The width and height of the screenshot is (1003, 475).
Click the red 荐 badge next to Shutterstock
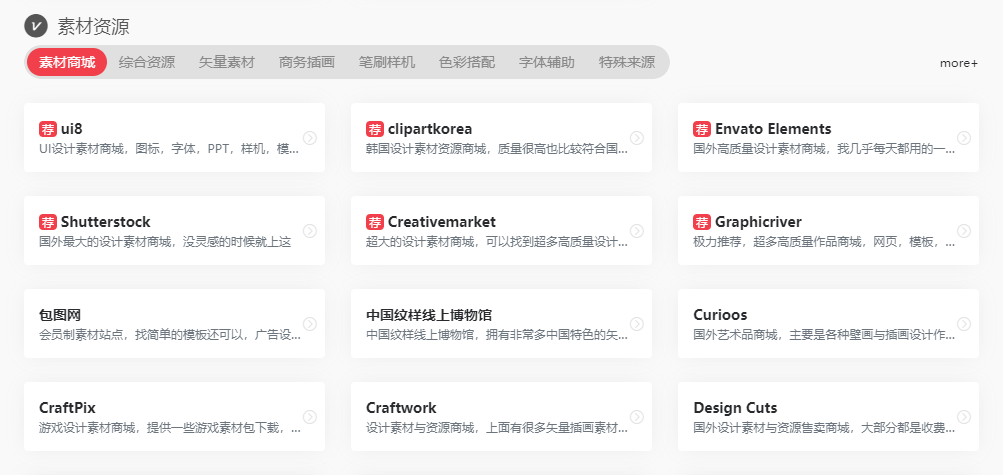click(x=48, y=222)
